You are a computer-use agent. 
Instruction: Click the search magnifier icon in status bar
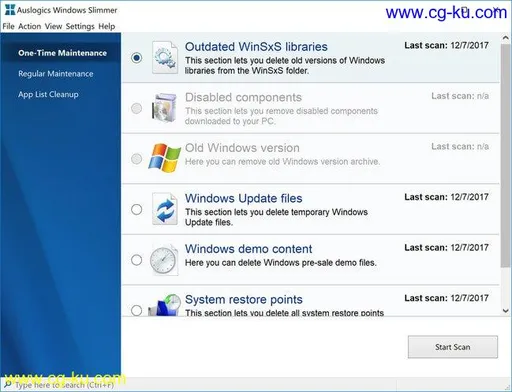pyautogui.click(x=7, y=384)
